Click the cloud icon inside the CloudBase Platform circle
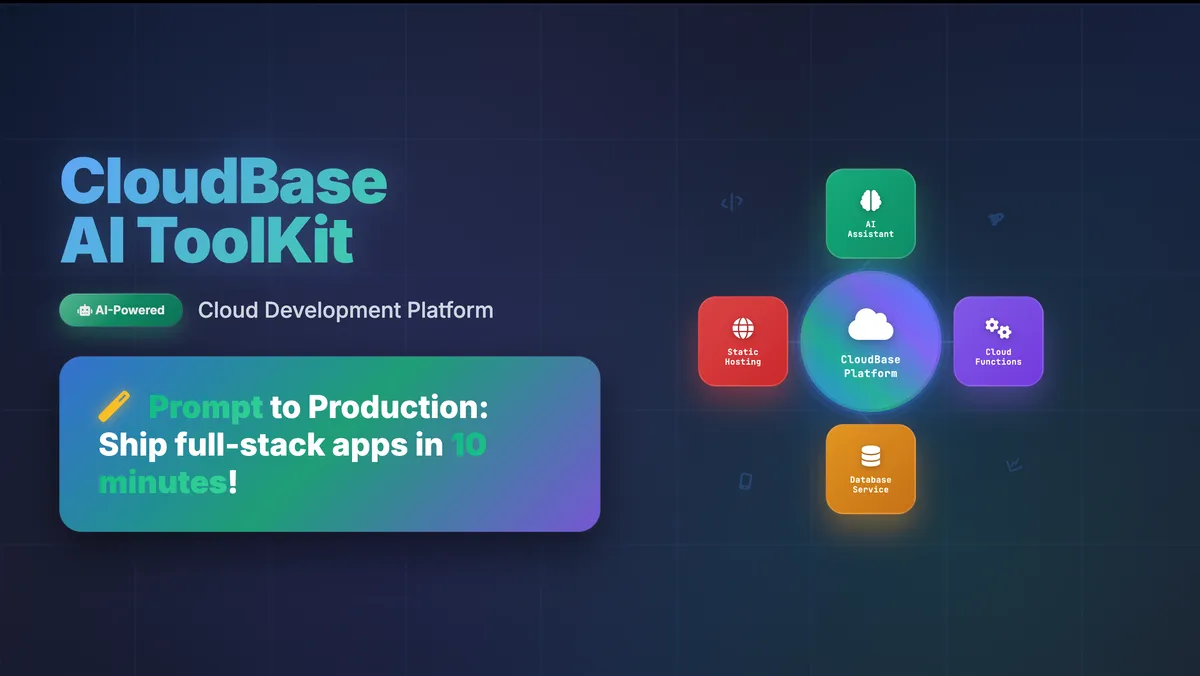The width and height of the screenshot is (1200, 676). 870,325
